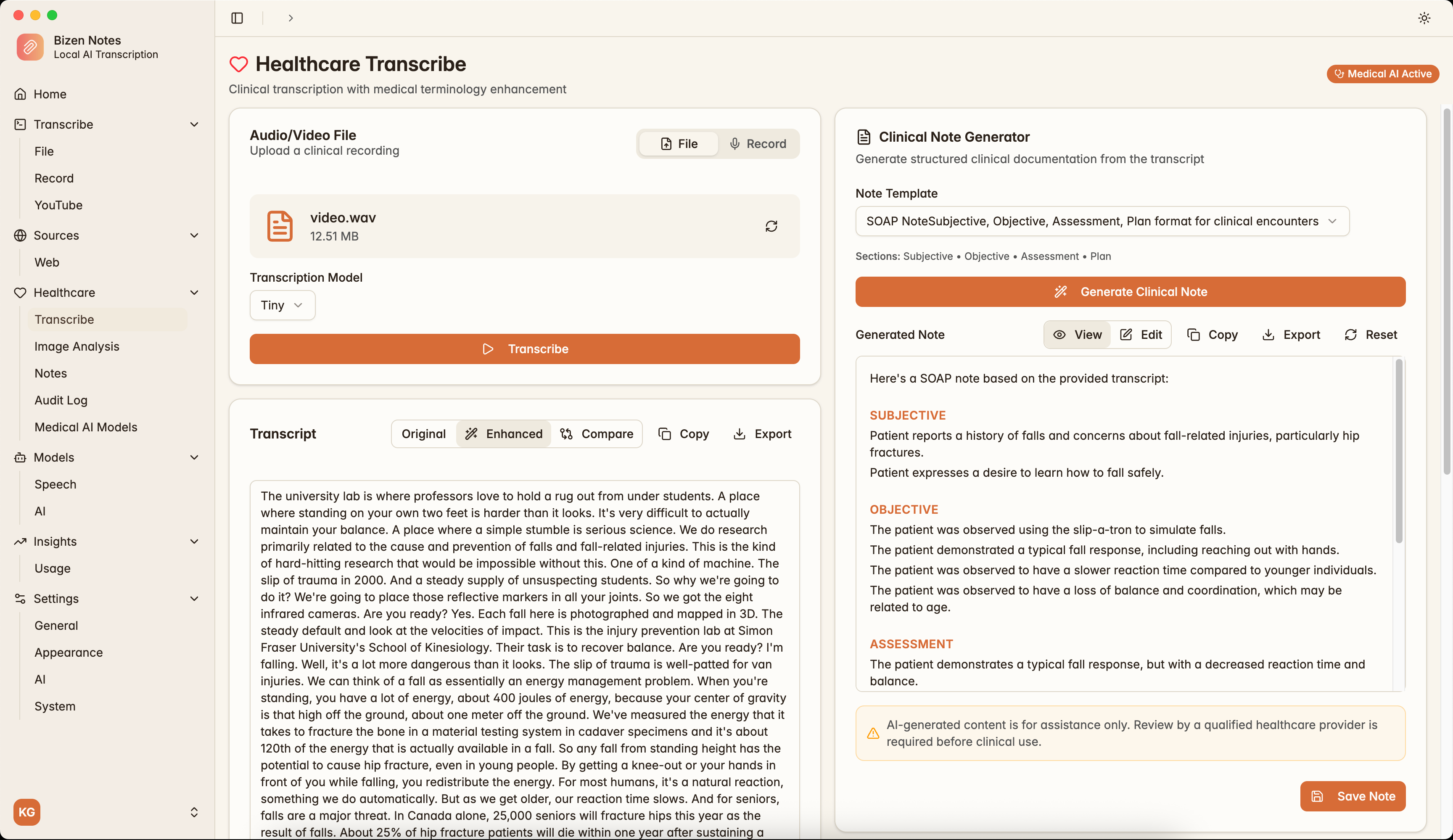The width and height of the screenshot is (1453, 840).
Task: Click the refresh icon next to video.wav
Action: point(771,226)
